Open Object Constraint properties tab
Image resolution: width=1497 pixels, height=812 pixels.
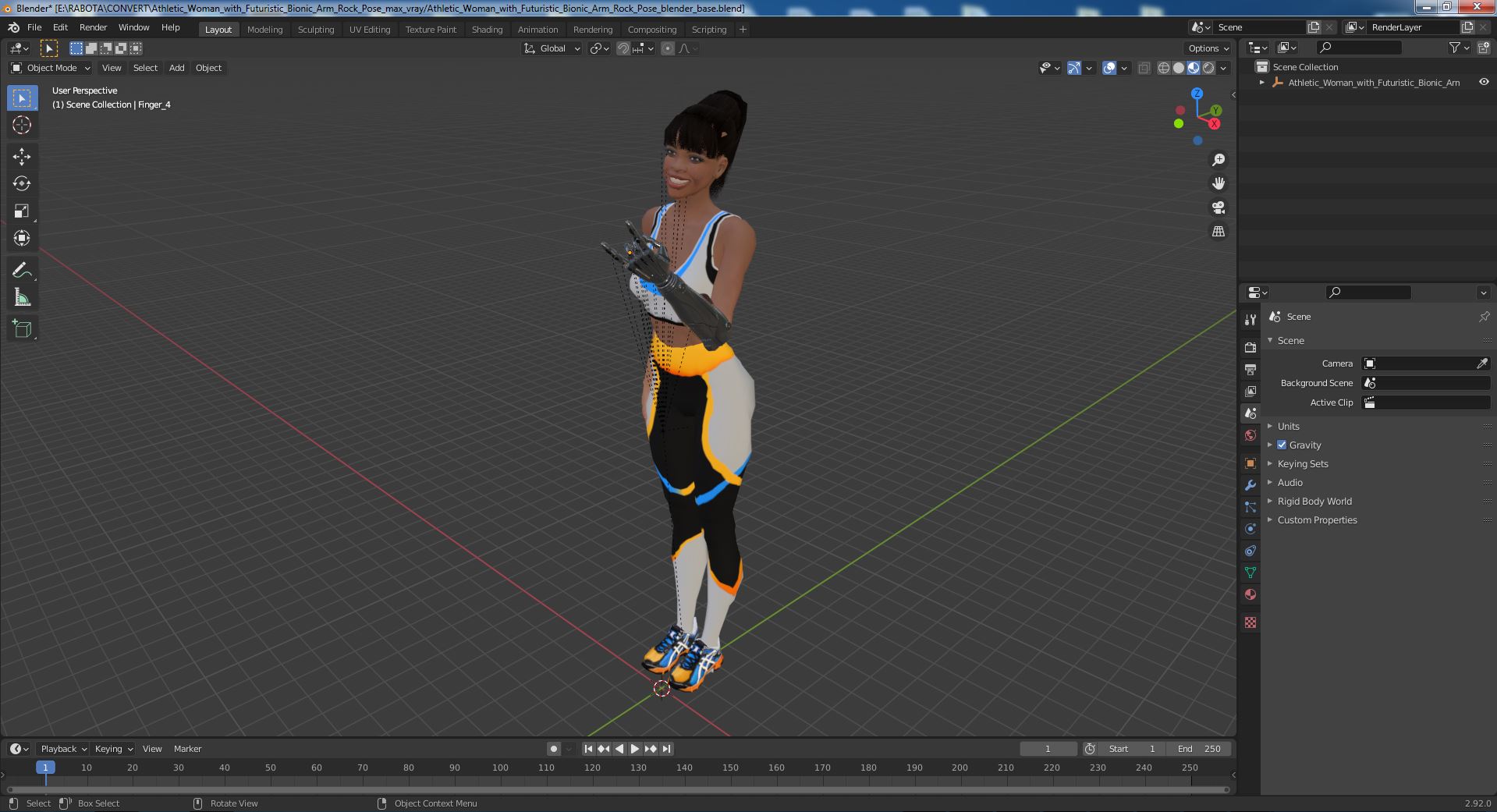[x=1250, y=551]
